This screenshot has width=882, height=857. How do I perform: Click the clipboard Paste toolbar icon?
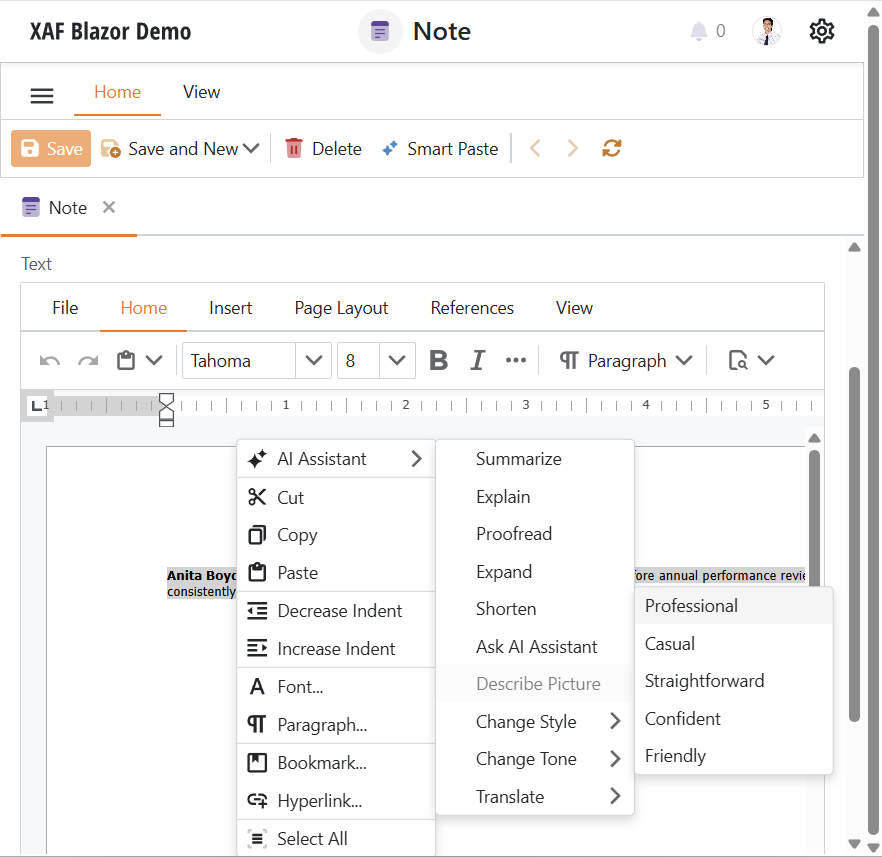(x=126, y=360)
